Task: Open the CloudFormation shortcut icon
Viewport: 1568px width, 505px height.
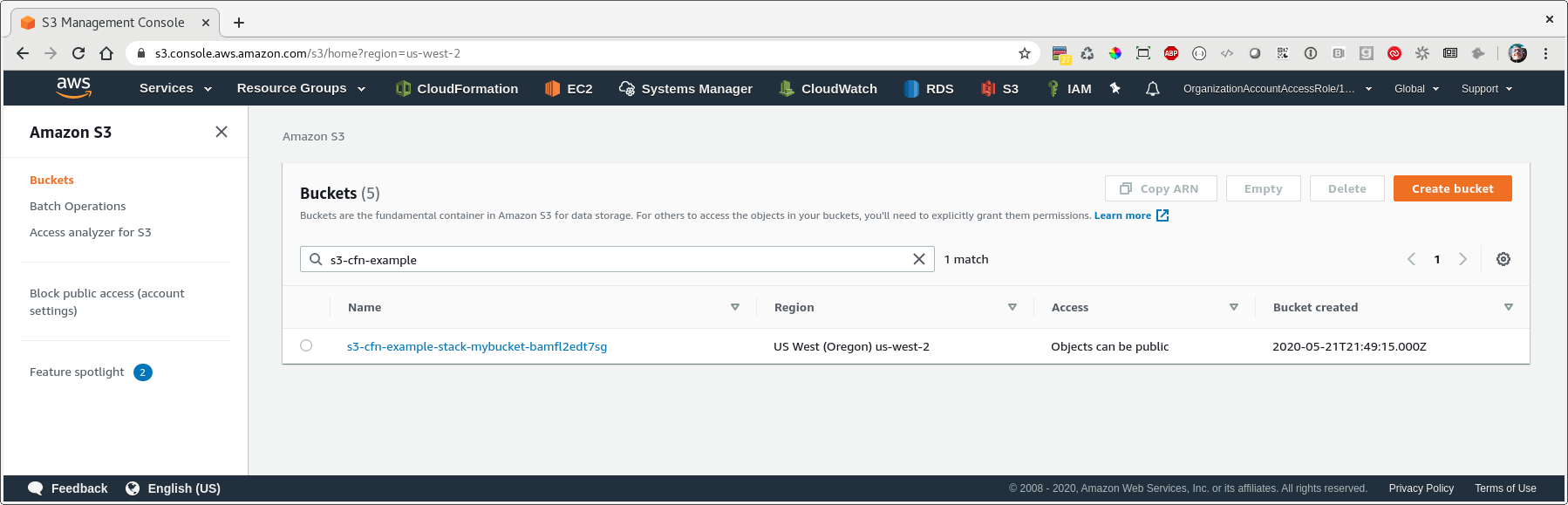Action: [403, 88]
